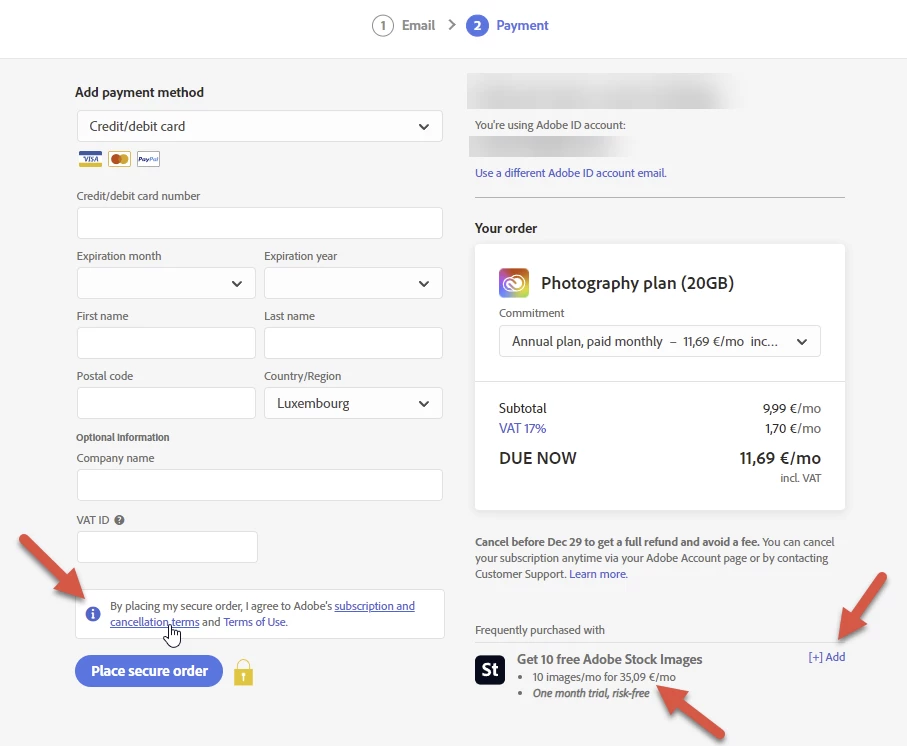This screenshot has height=746, width=907.
Task: Click the 'One month trial, risk-free' text
Action: 591,693
